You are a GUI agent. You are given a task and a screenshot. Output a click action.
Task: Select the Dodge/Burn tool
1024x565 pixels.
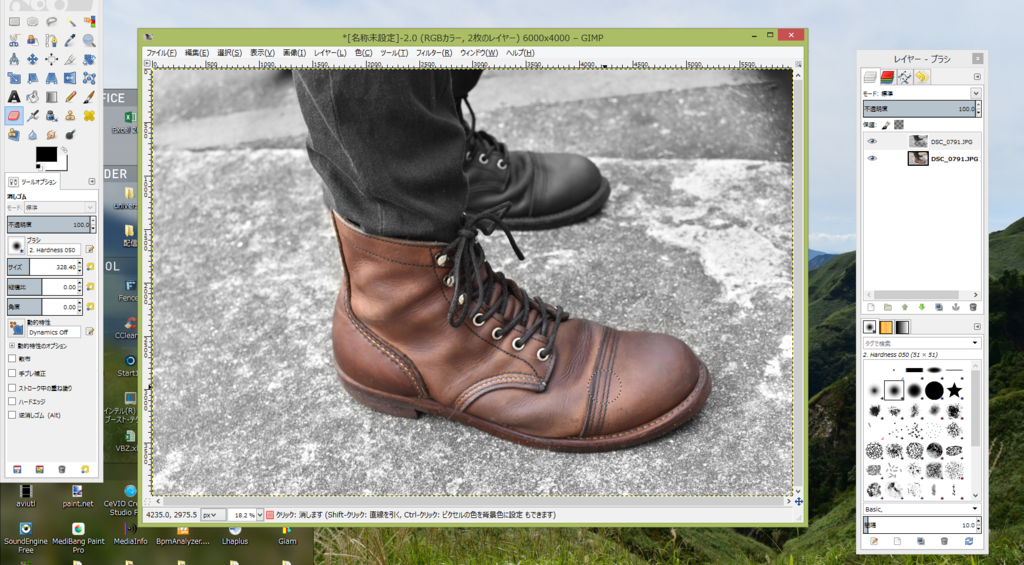pos(71,135)
